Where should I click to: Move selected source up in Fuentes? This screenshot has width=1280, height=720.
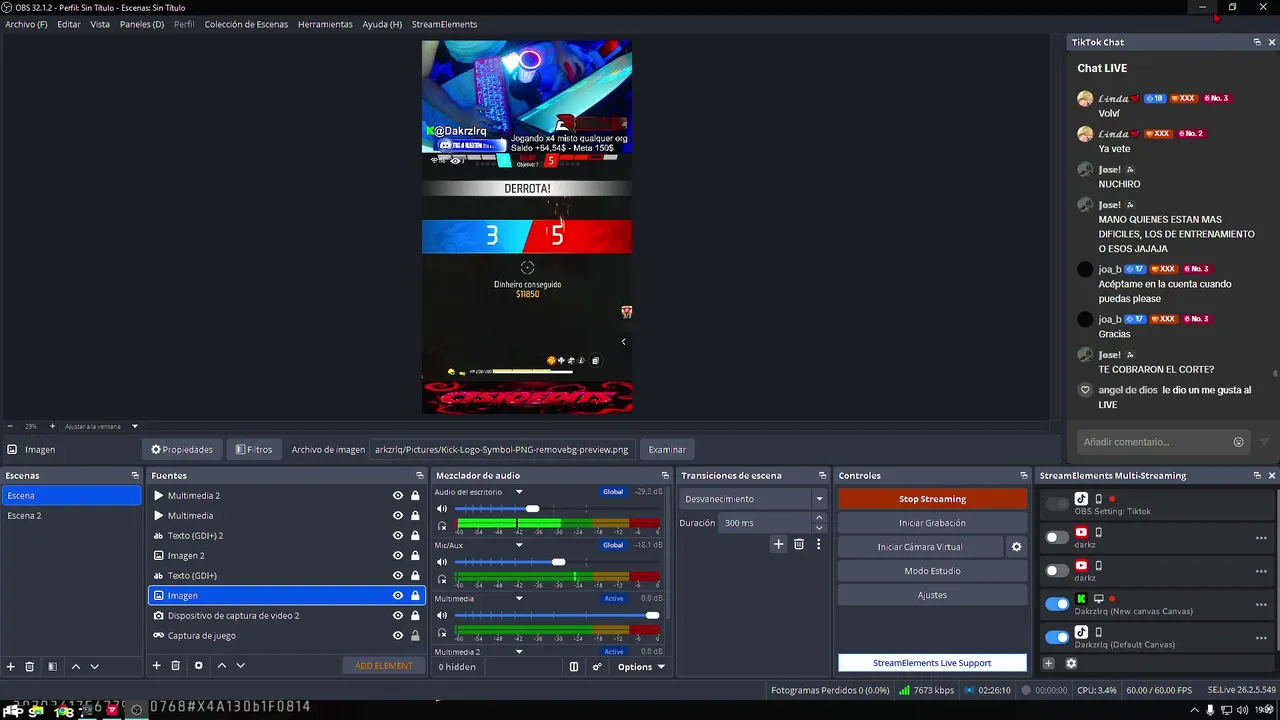pos(222,665)
